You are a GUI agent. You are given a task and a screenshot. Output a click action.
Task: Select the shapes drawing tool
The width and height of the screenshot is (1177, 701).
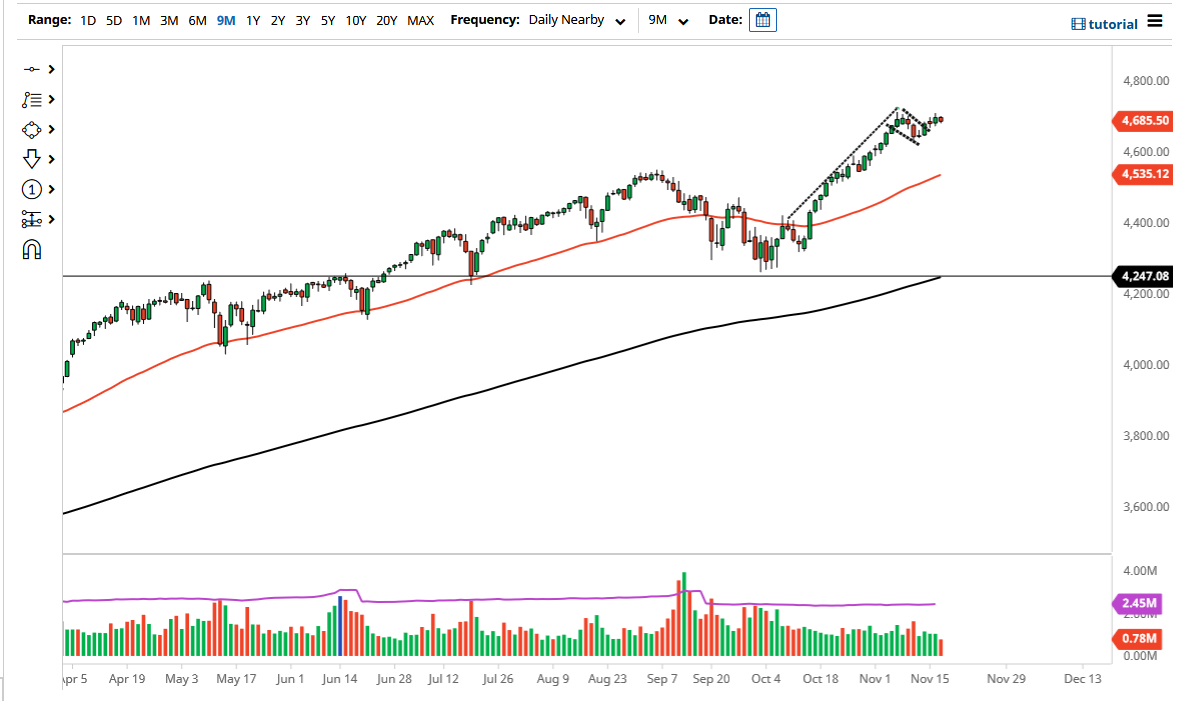32,129
